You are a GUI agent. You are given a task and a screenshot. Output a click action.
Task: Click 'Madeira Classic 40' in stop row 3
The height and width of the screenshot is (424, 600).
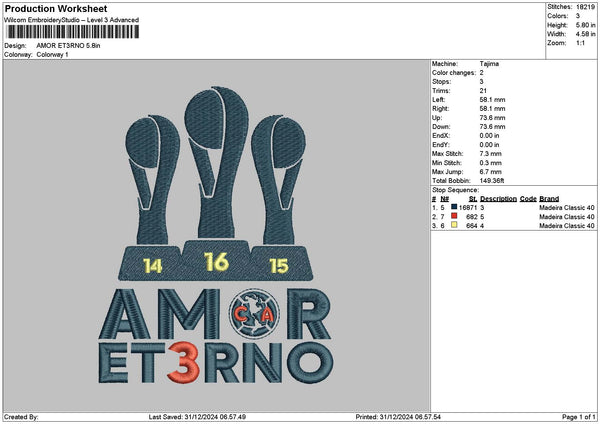pyautogui.click(x=567, y=226)
